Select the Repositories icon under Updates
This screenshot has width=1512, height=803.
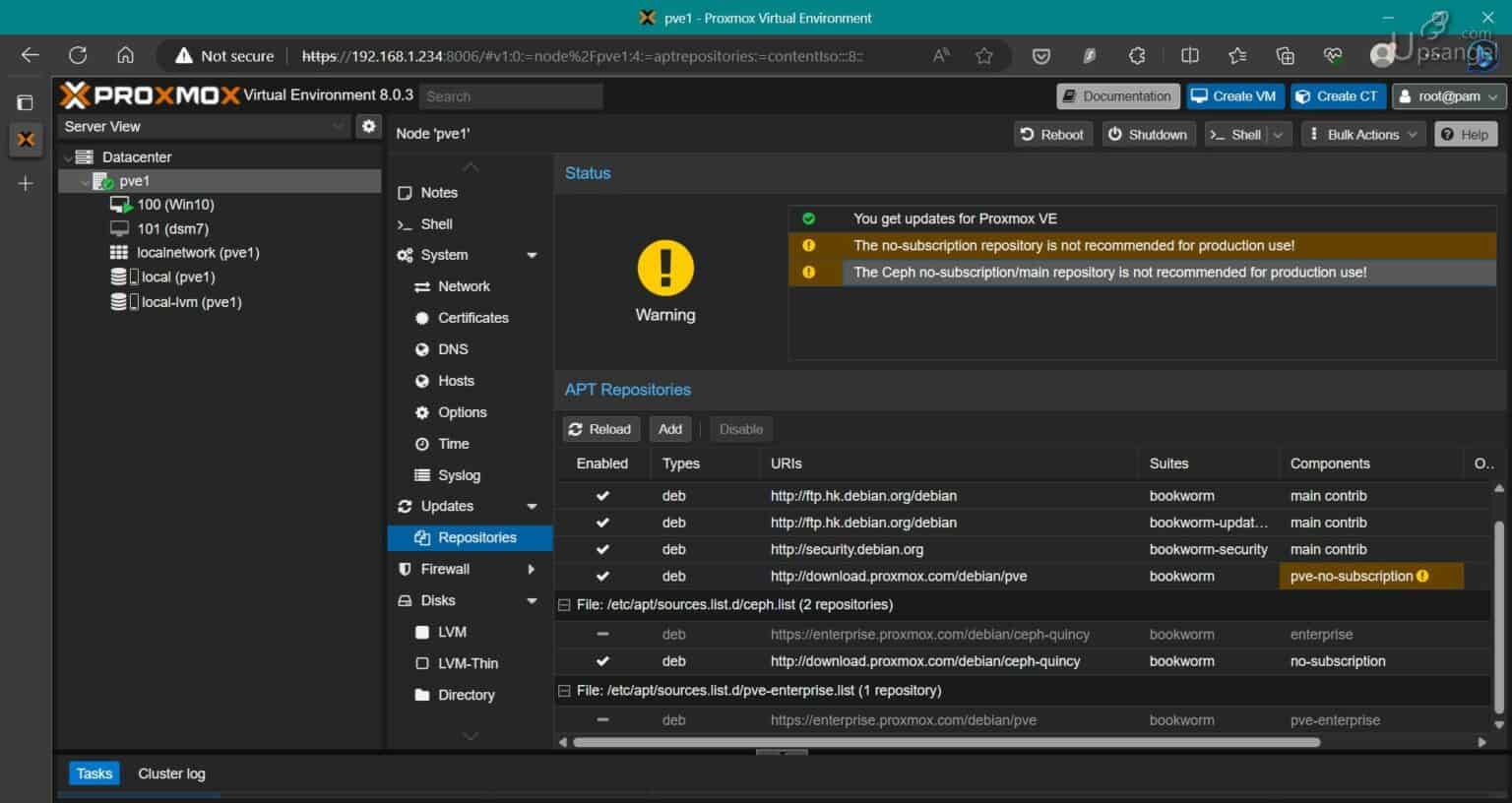click(x=423, y=537)
